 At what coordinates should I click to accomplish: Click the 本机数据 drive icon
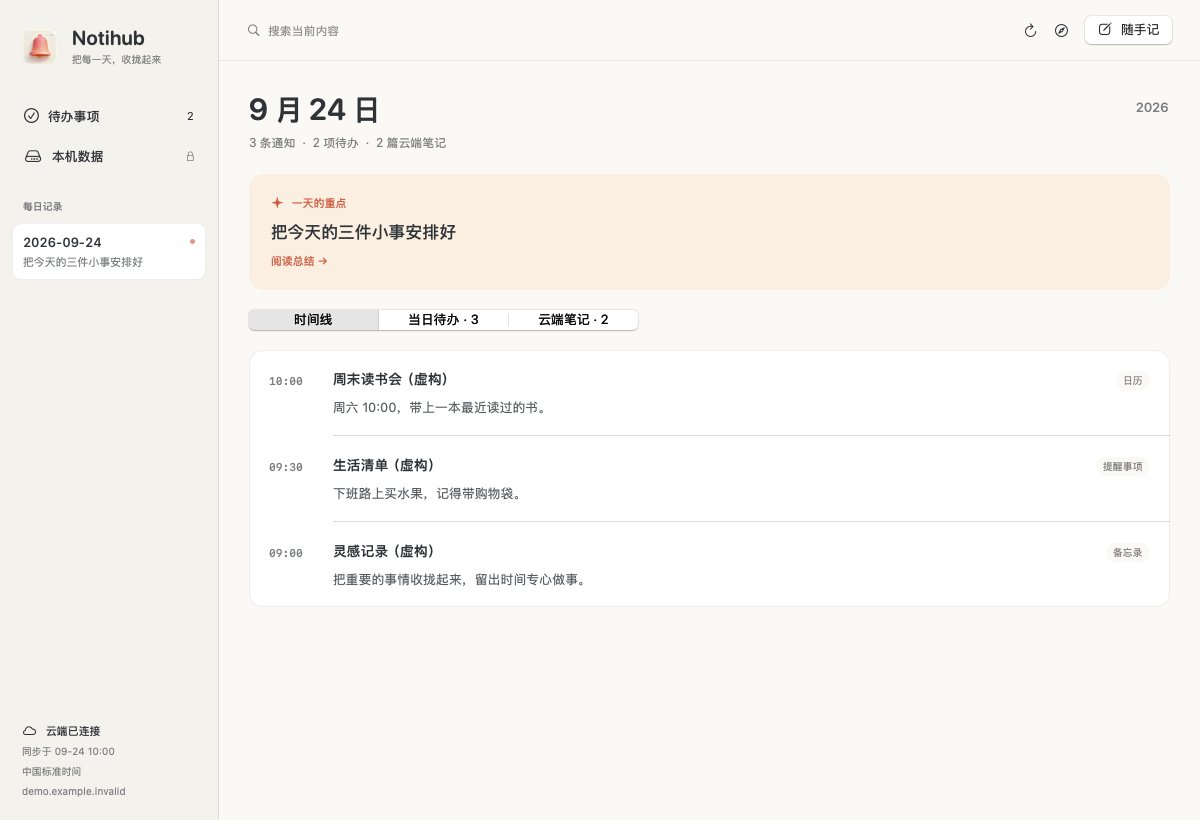point(33,157)
